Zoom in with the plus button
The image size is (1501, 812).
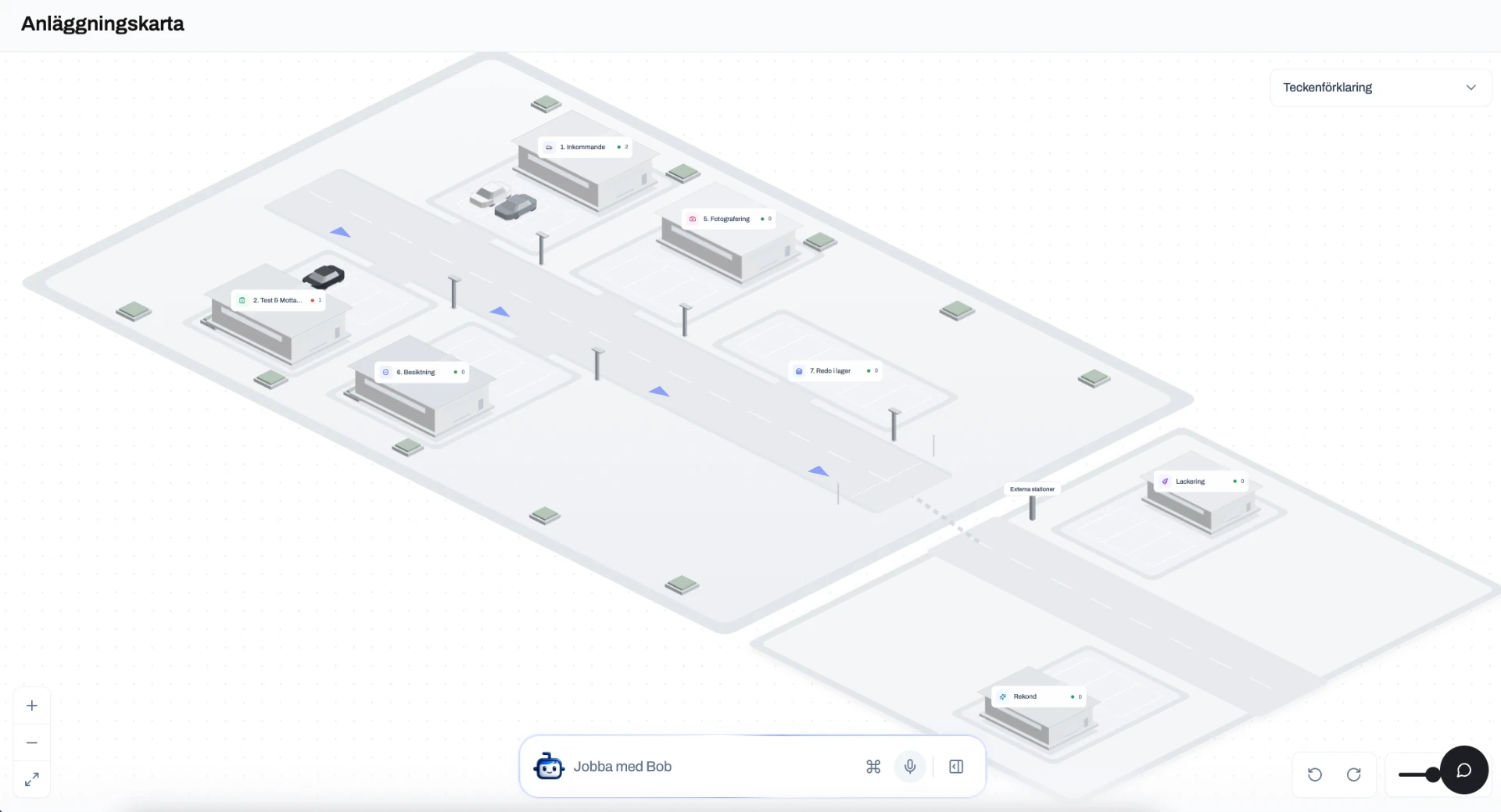32,706
